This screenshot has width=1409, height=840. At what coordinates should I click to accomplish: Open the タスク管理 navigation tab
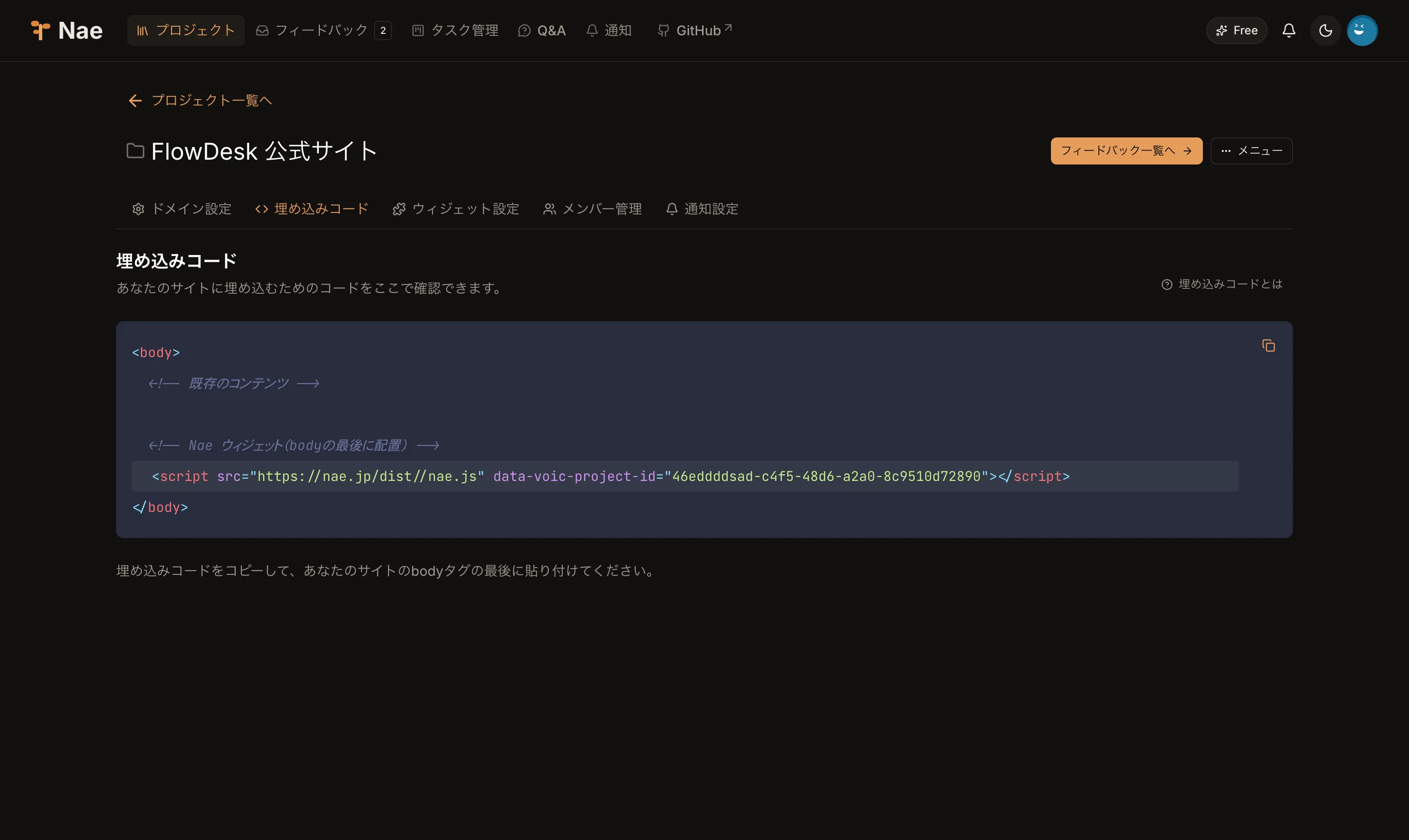[455, 30]
